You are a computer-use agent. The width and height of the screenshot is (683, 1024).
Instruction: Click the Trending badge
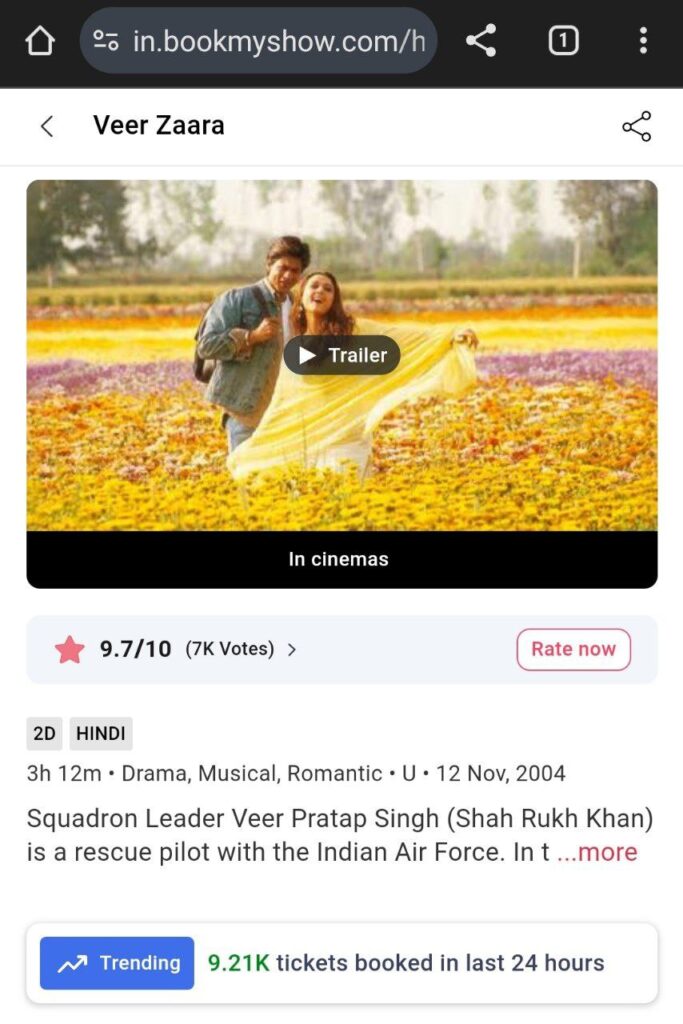(117, 963)
